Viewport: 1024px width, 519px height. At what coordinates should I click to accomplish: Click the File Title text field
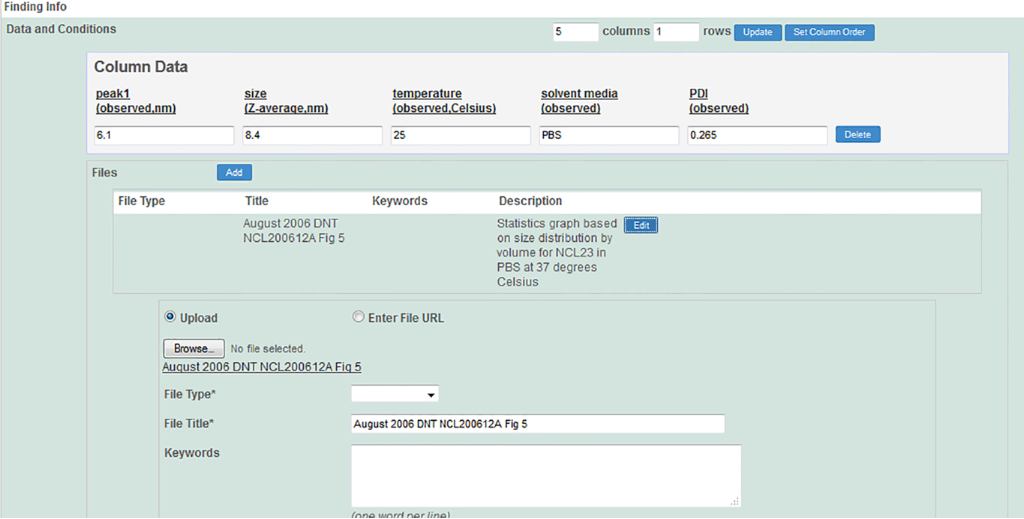pos(537,424)
